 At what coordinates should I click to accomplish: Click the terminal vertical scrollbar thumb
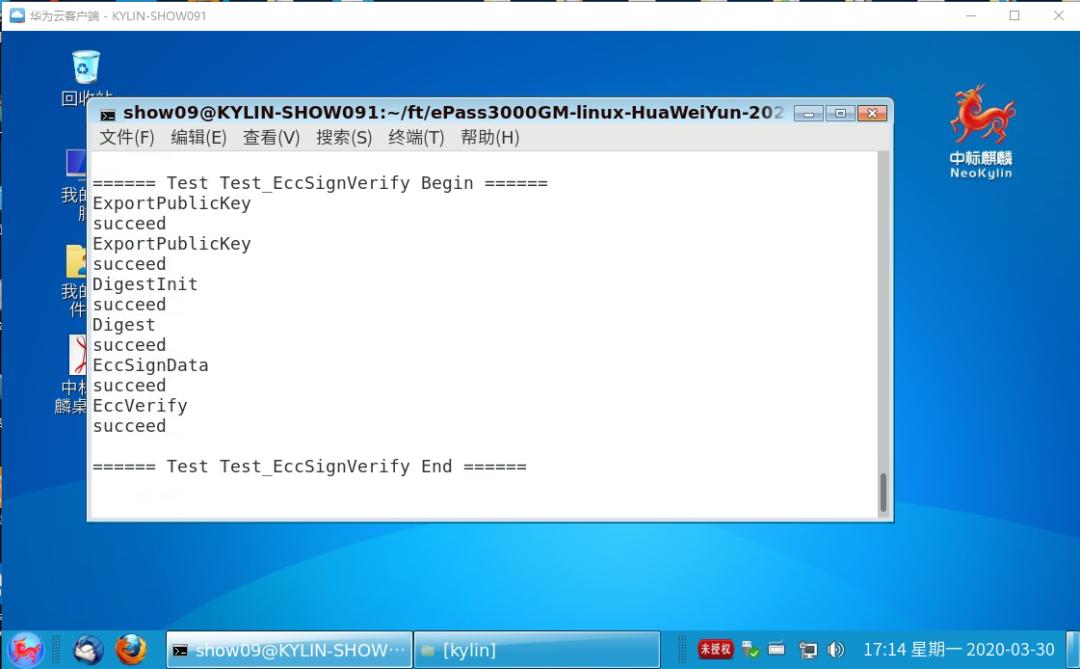[883, 492]
